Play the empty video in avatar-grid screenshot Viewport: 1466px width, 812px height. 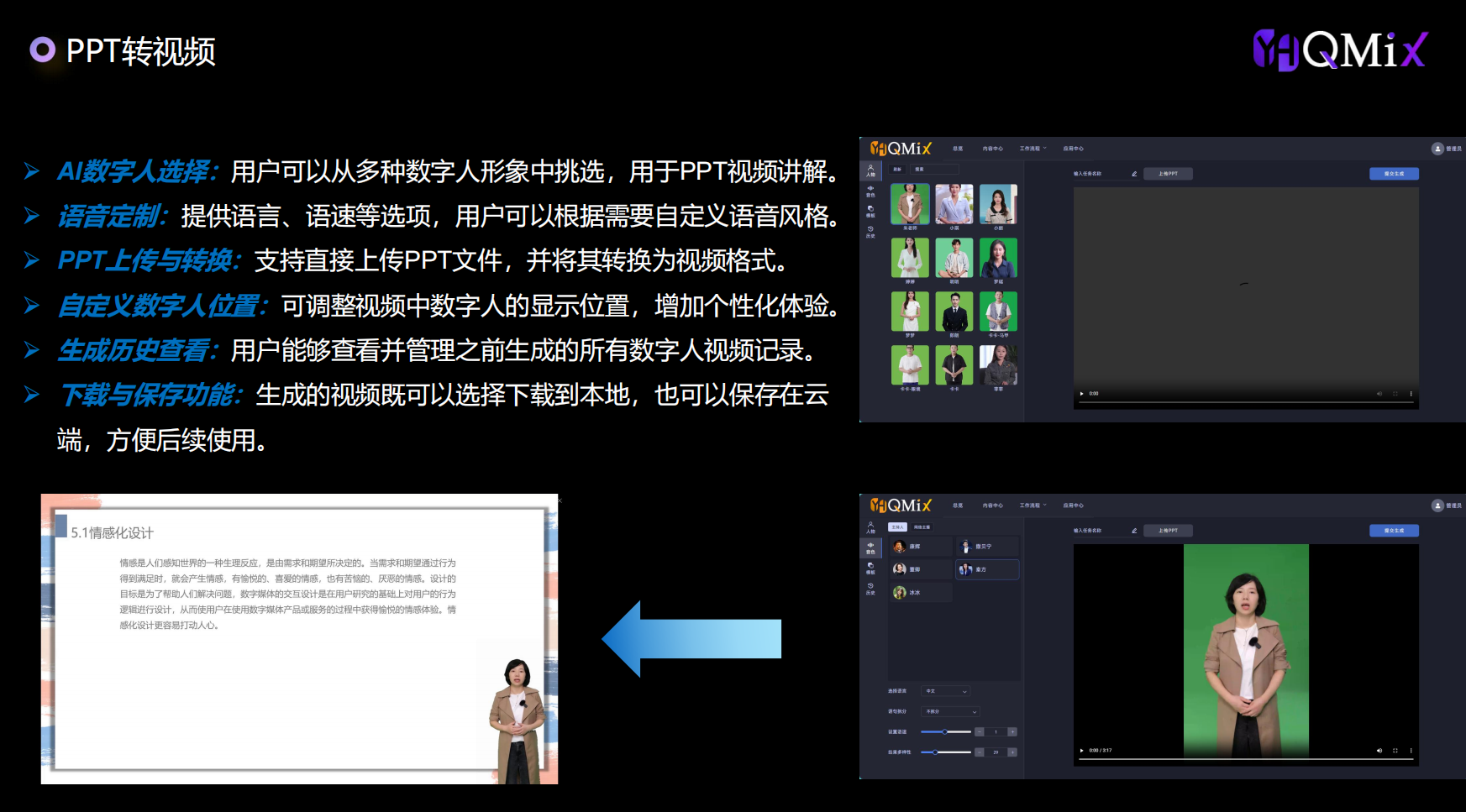click(x=1081, y=393)
